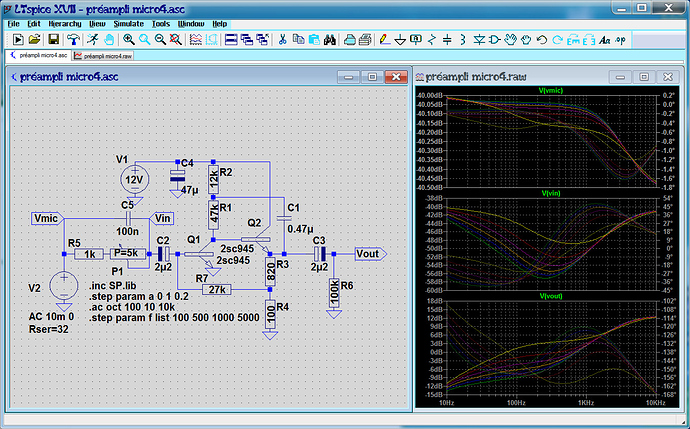Switch to the préampli micro4.raw tab
This screenshot has height=429, width=690.
[103, 56]
